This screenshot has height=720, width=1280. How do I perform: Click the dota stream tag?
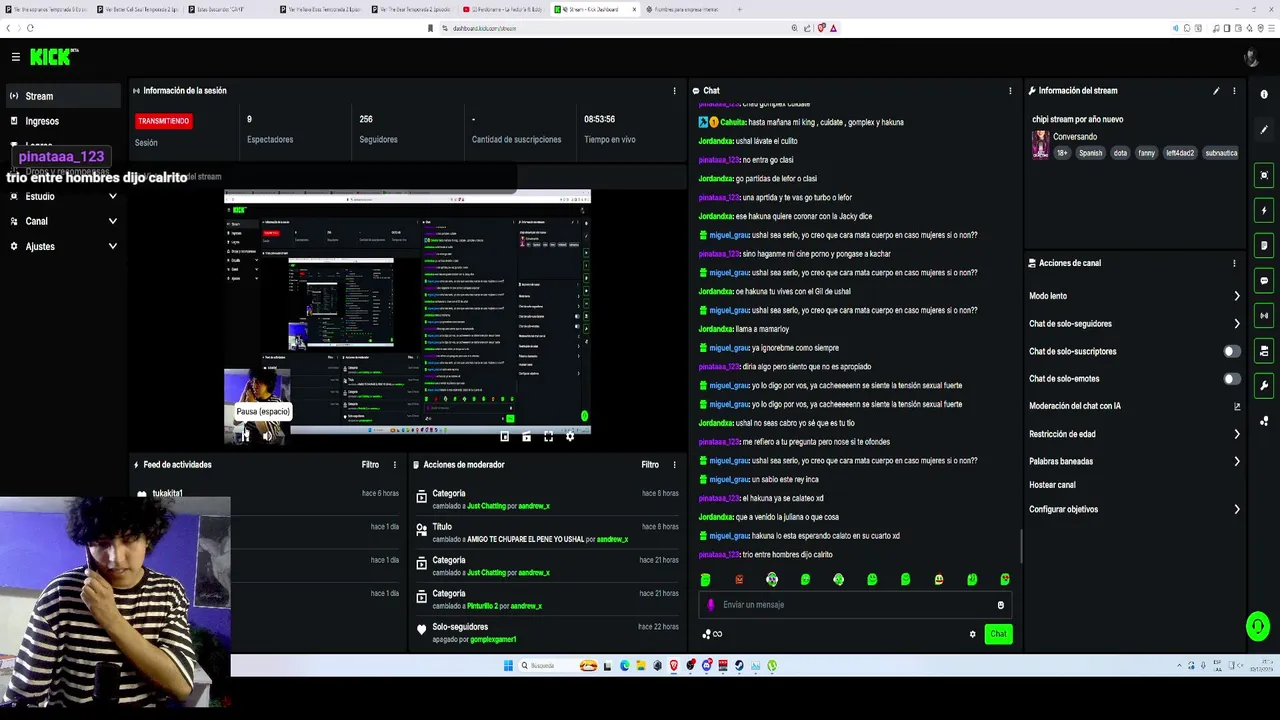coord(1120,153)
